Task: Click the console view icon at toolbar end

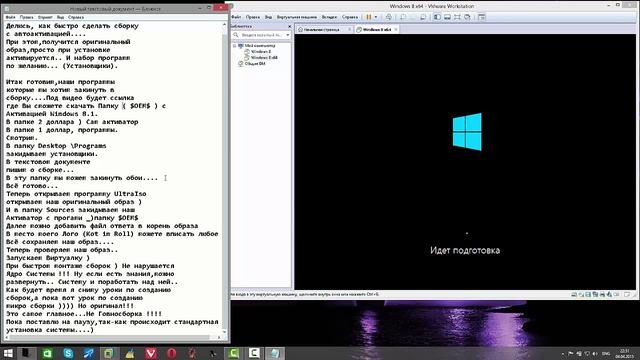Action: 482,17
